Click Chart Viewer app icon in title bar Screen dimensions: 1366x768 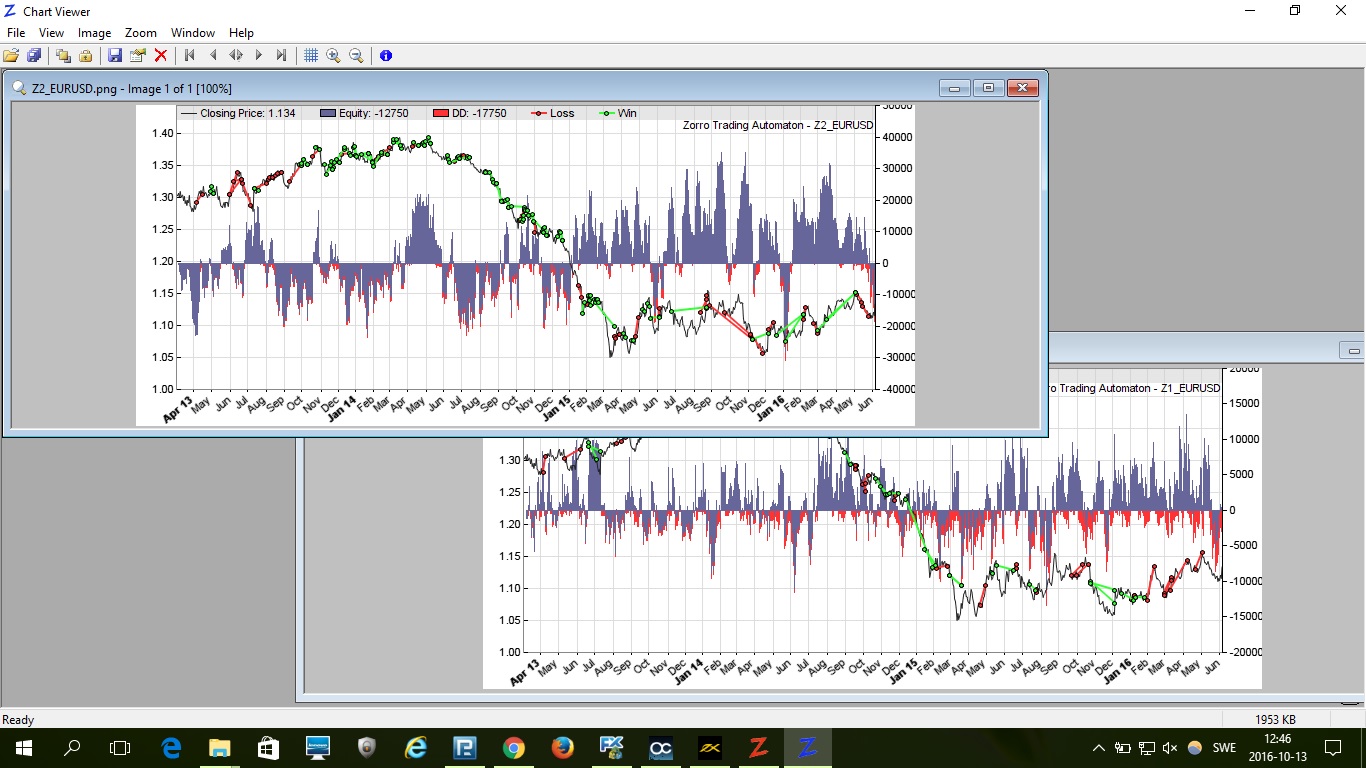click(10, 11)
